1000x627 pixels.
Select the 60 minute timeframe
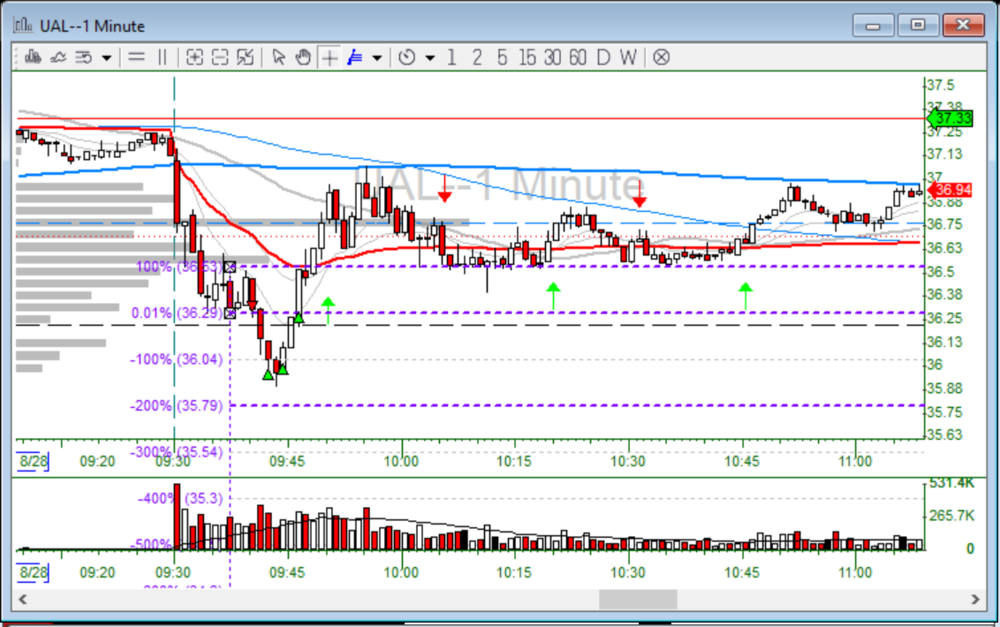pyautogui.click(x=577, y=57)
